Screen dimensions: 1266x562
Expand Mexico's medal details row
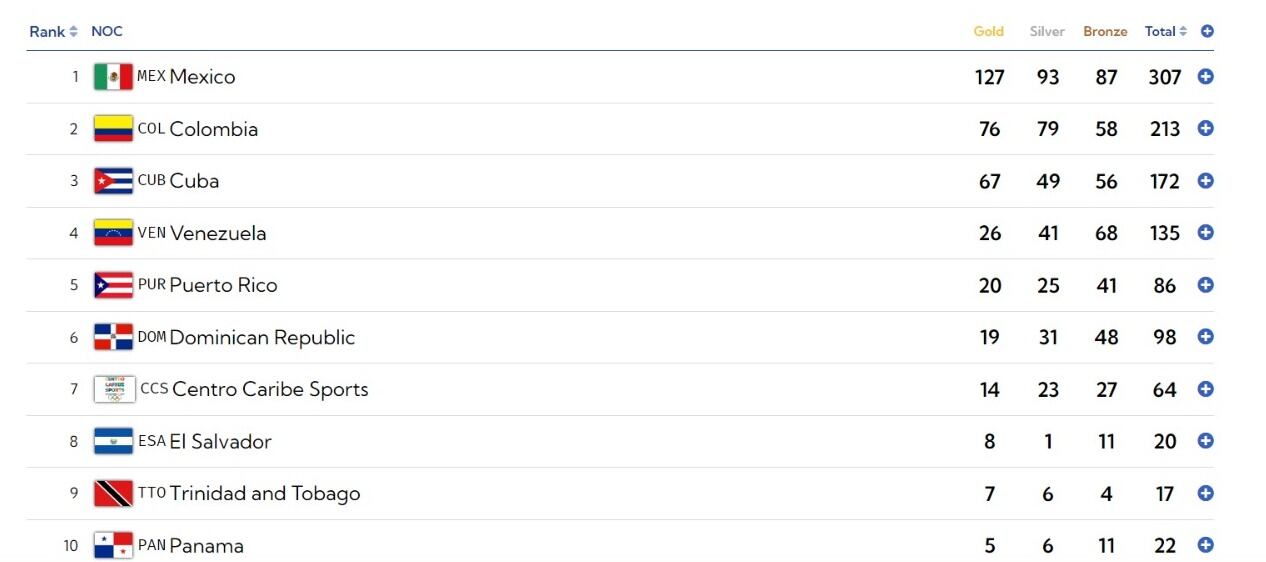tap(1205, 77)
